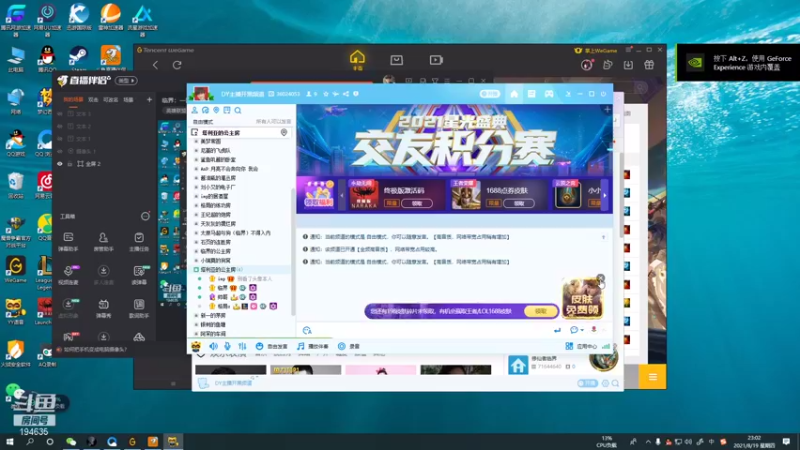Show next promo card with right arrow
800x450 pixels.
pyautogui.click(x=605, y=195)
